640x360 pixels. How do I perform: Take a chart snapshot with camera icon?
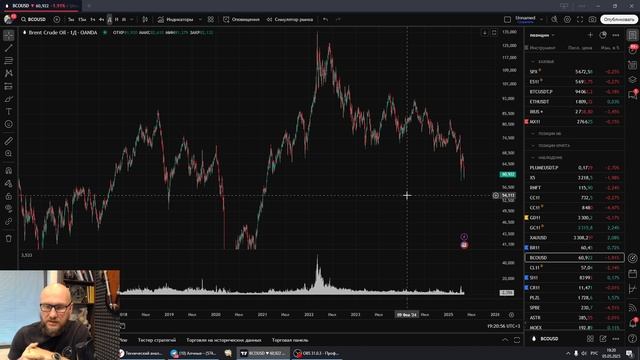(x=592, y=19)
